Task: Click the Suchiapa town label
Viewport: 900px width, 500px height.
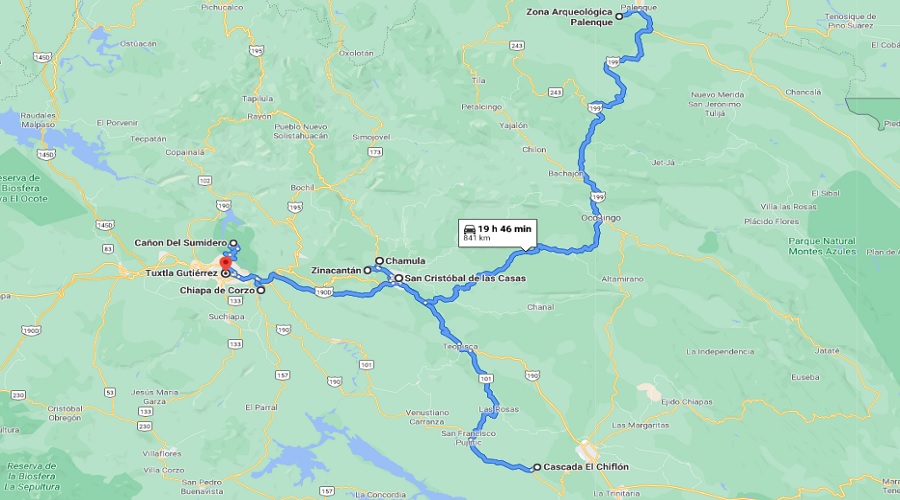Action: 226,317
